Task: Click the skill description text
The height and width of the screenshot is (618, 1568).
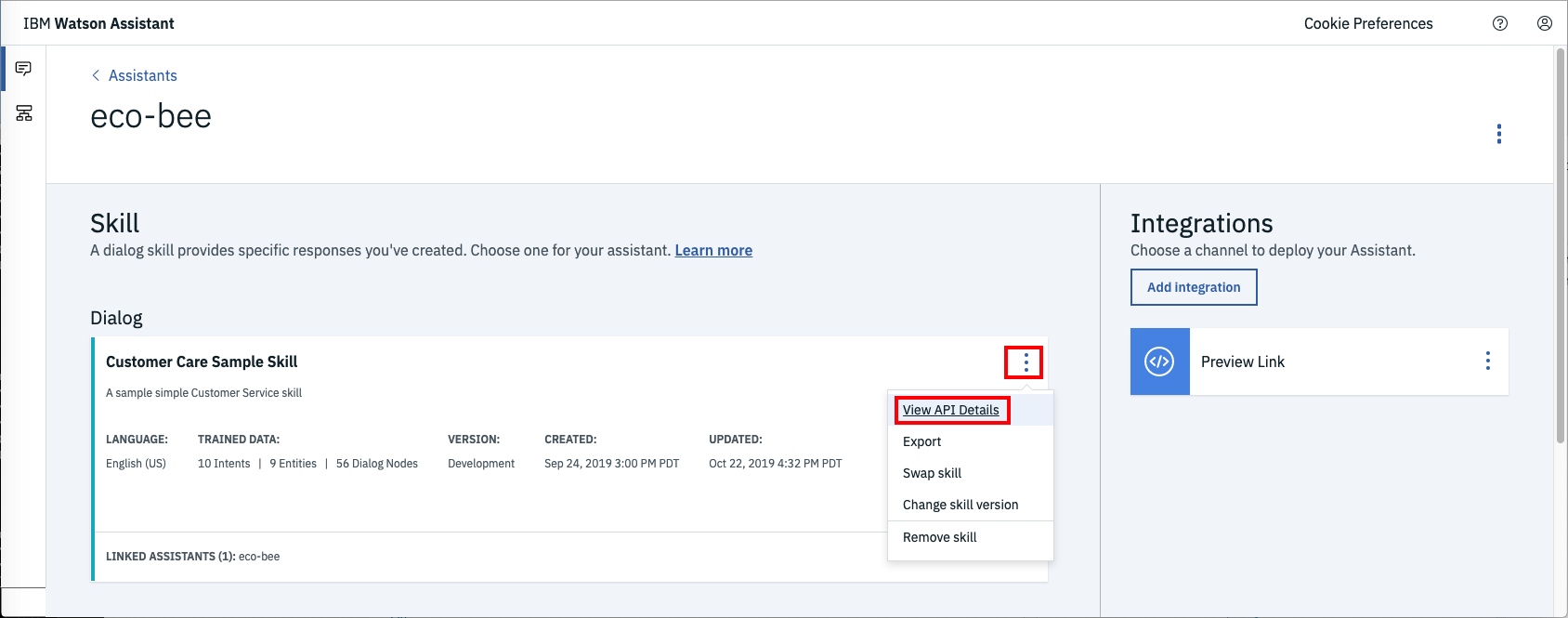Action: (203, 393)
